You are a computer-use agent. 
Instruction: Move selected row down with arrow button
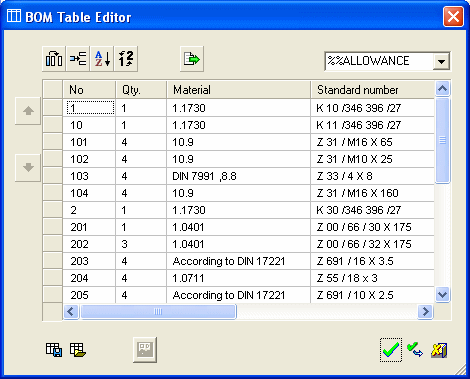[28, 167]
